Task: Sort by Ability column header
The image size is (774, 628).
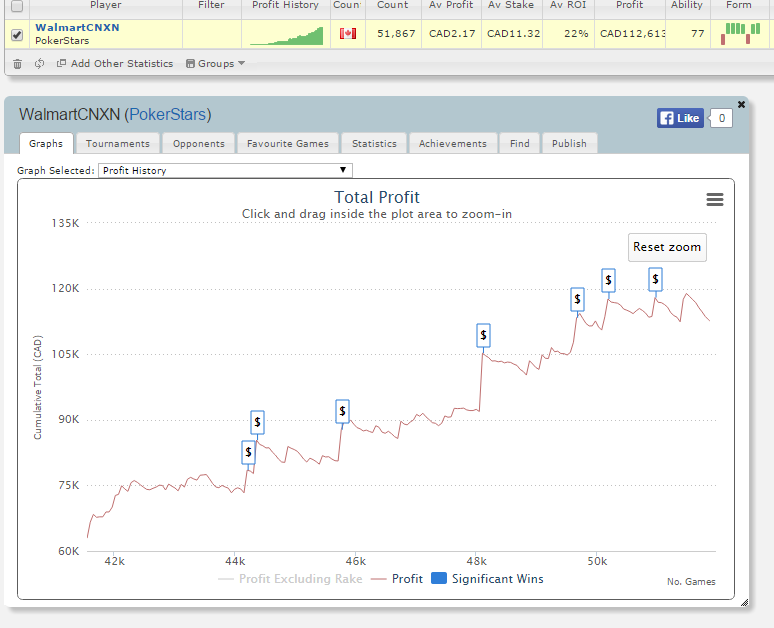Action: (687, 5)
